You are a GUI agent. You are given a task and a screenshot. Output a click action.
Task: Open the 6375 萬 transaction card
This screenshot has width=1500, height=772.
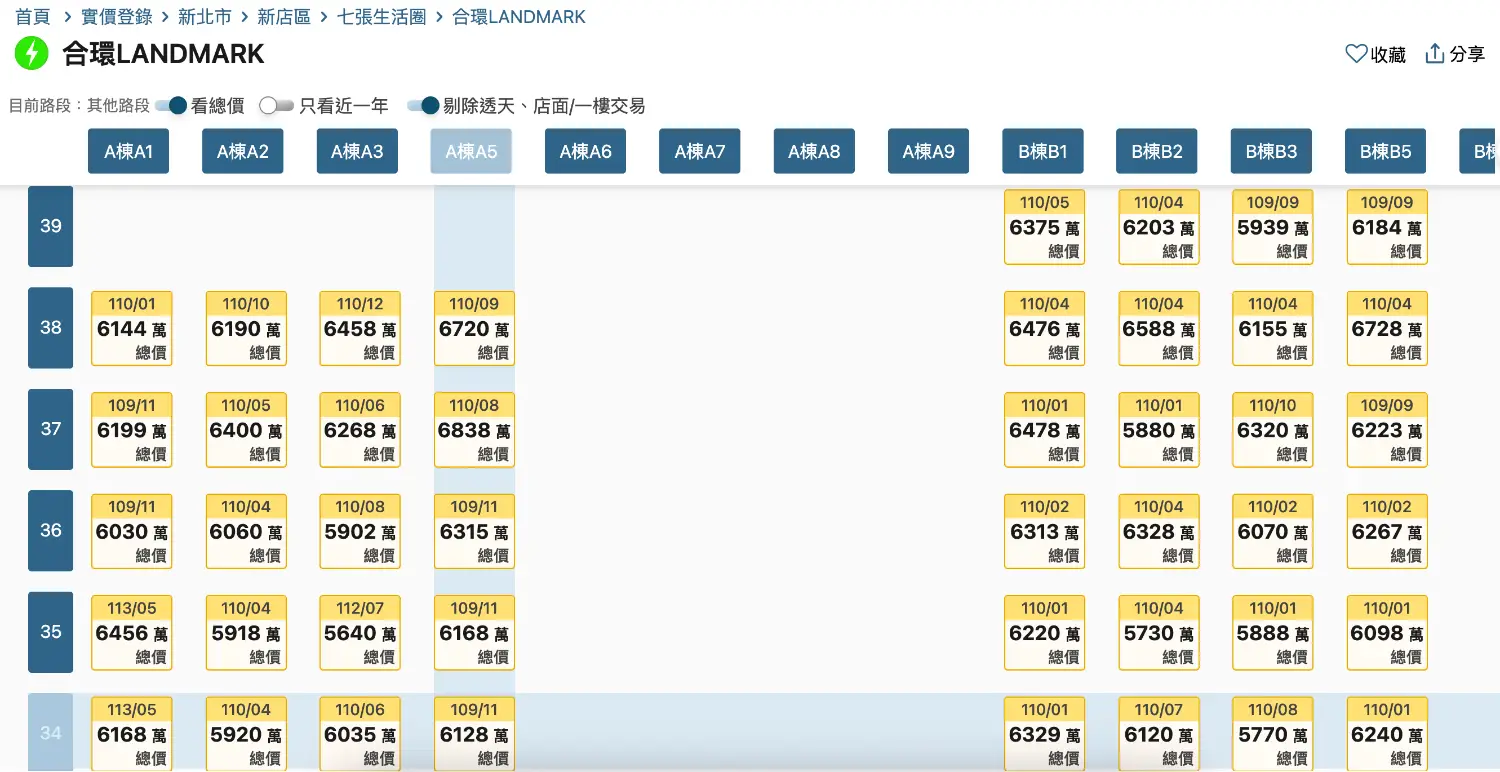click(x=1044, y=227)
